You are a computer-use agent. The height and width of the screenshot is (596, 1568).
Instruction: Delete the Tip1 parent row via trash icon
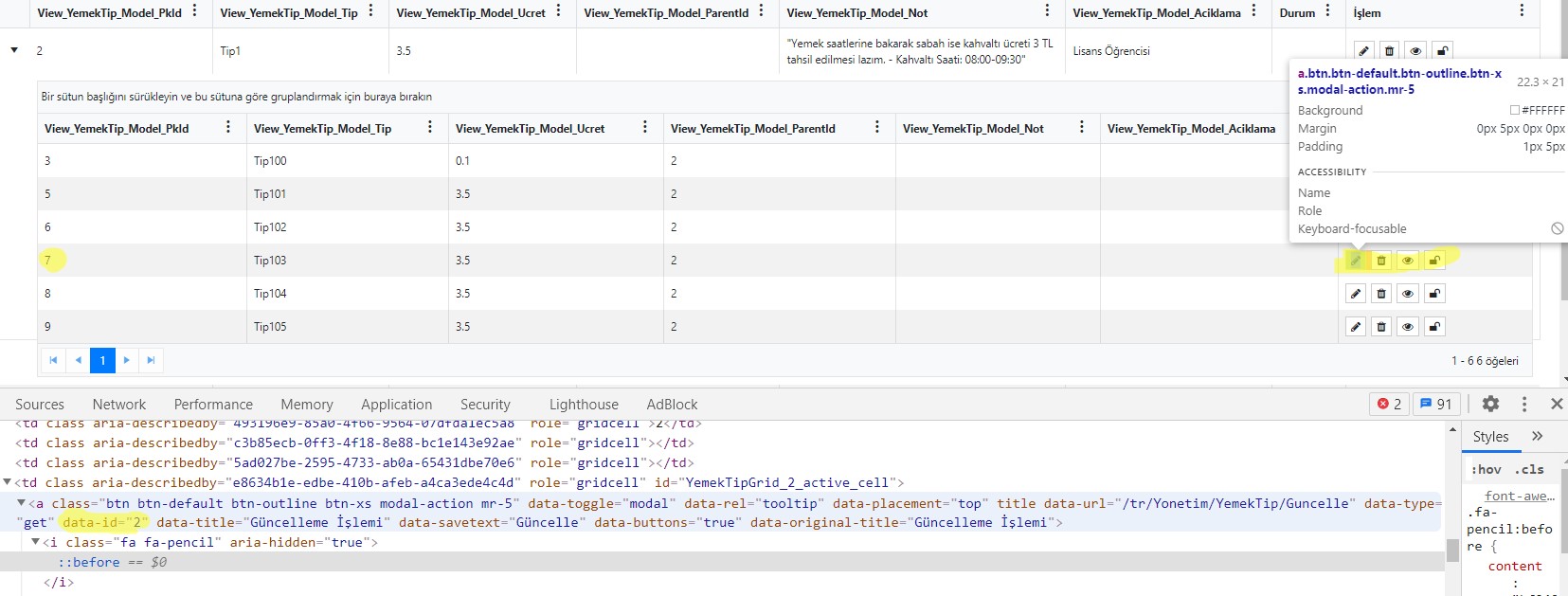point(1389,51)
